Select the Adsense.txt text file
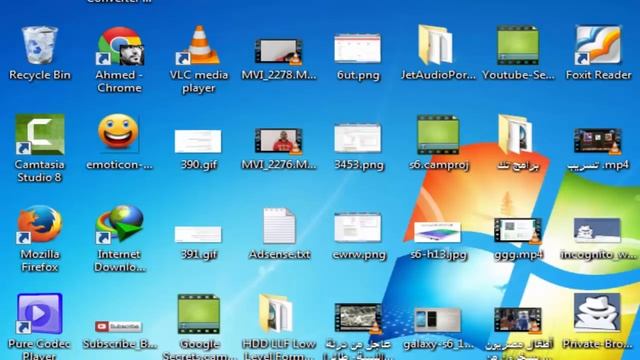Screen dimensions: 640x360 [279, 226]
